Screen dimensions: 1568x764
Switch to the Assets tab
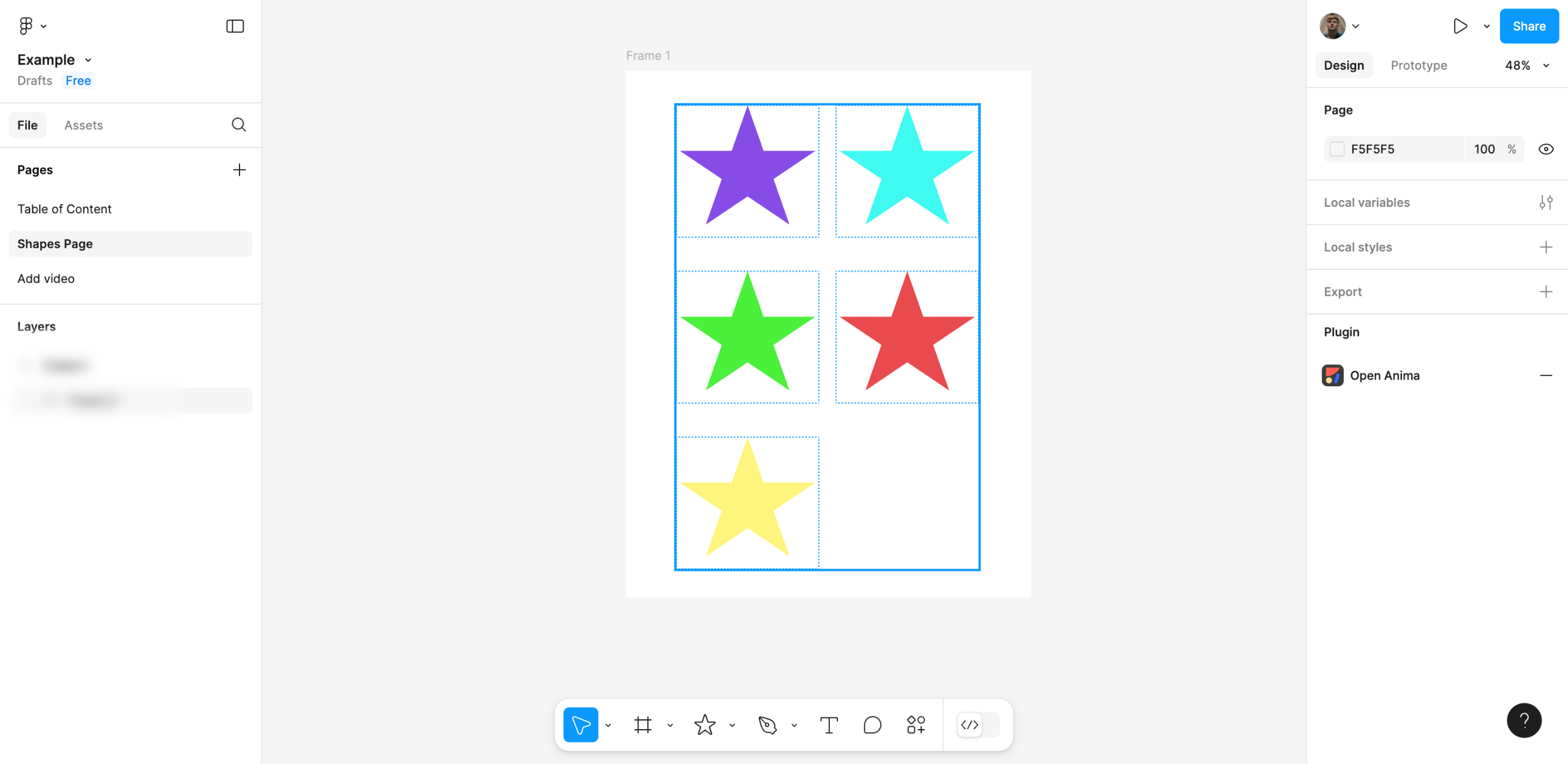(x=83, y=125)
